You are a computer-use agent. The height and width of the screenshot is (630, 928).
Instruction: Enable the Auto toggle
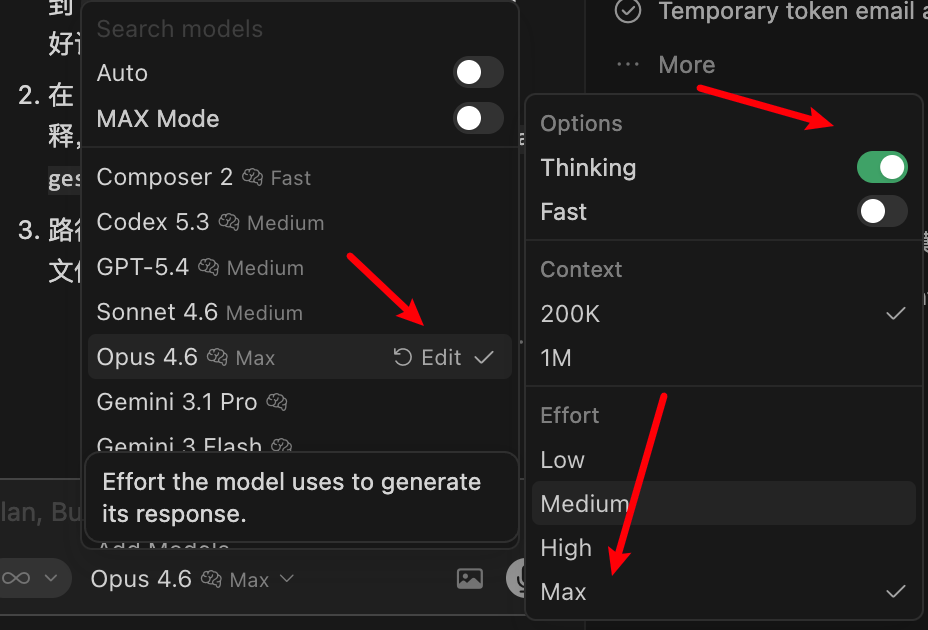coord(478,72)
